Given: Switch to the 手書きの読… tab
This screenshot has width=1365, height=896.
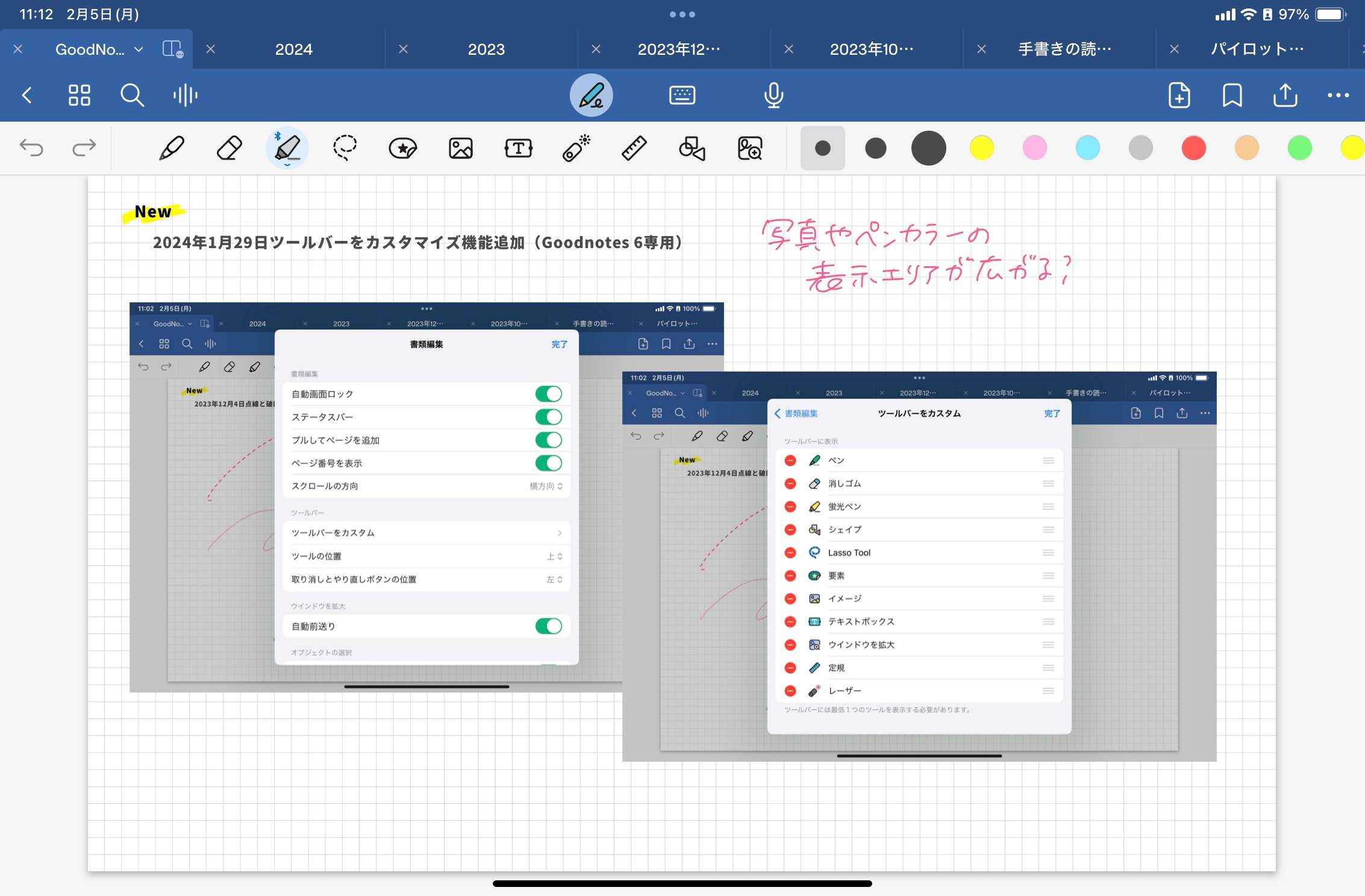Looking at the screenshot, I should 1064,49.
